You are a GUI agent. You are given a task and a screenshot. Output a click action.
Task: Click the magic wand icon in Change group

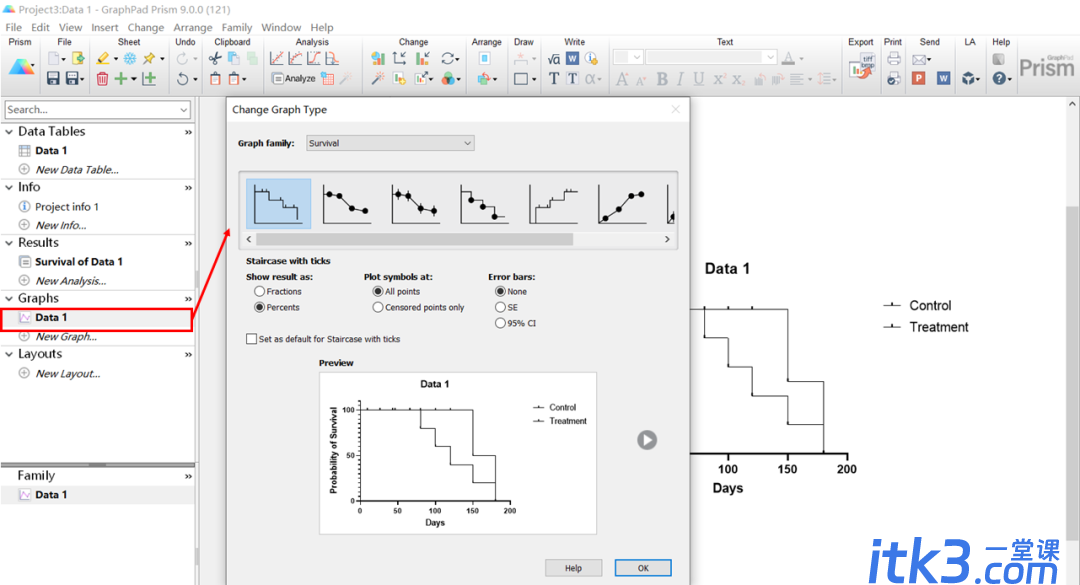[377, 79]
